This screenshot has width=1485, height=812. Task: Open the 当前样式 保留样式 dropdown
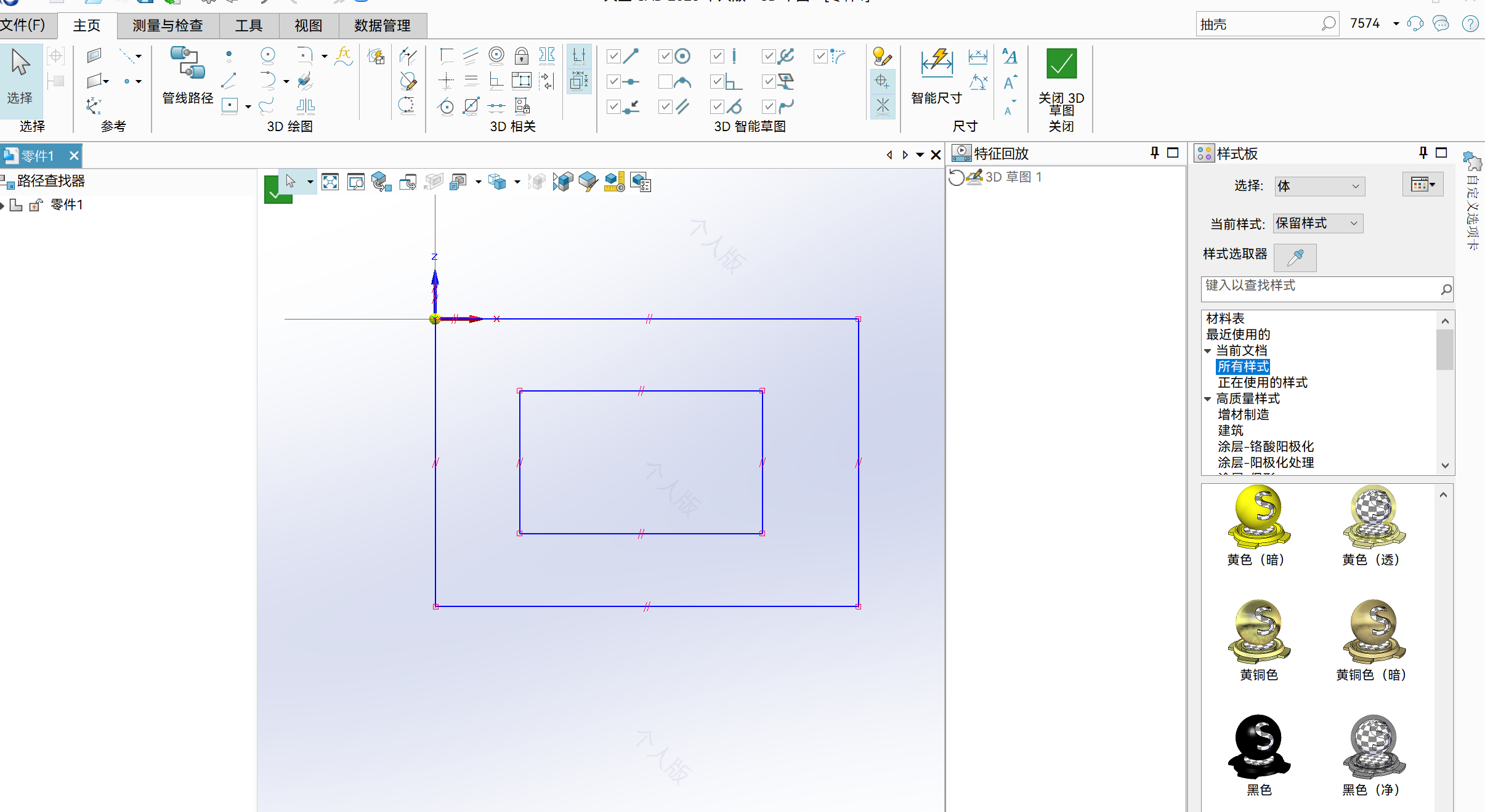(1318, 223)
